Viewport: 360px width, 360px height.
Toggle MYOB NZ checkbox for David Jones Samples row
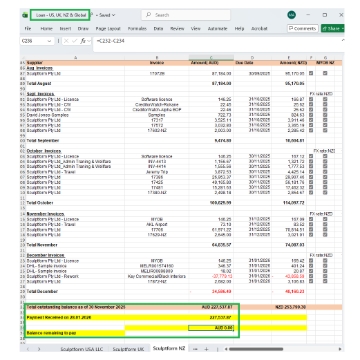click(x=325, y=115)
